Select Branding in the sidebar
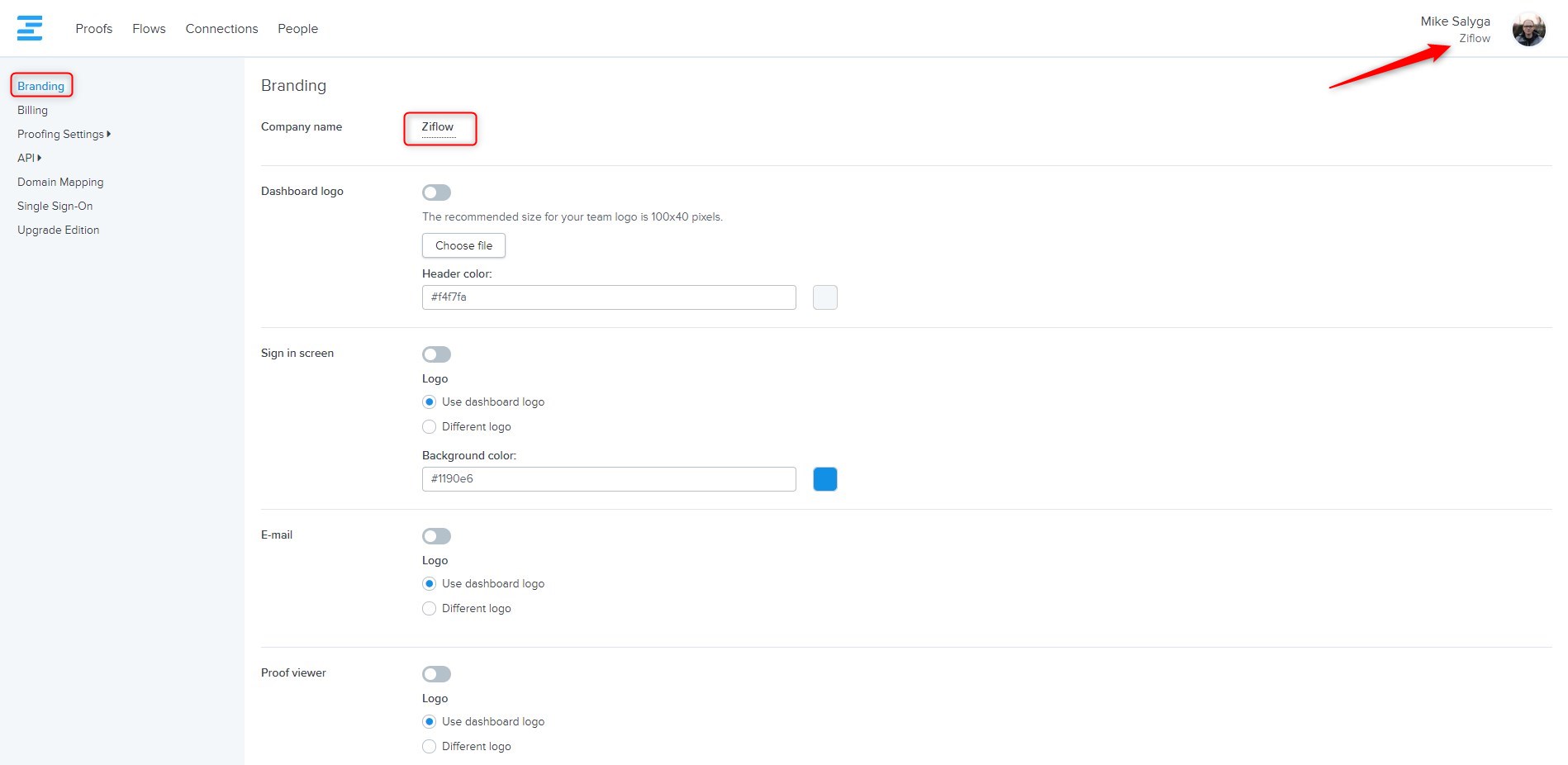Image resolution: width=1568 pixels, height=765 pixels. point(40,86)
